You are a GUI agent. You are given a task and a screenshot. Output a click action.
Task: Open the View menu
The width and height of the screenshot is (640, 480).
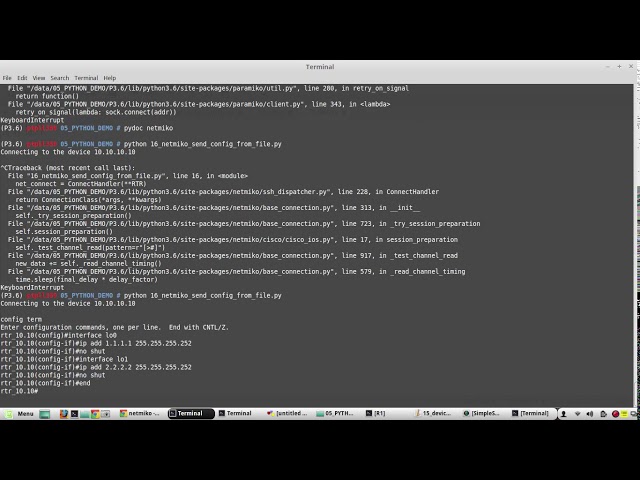coord(39,78)
